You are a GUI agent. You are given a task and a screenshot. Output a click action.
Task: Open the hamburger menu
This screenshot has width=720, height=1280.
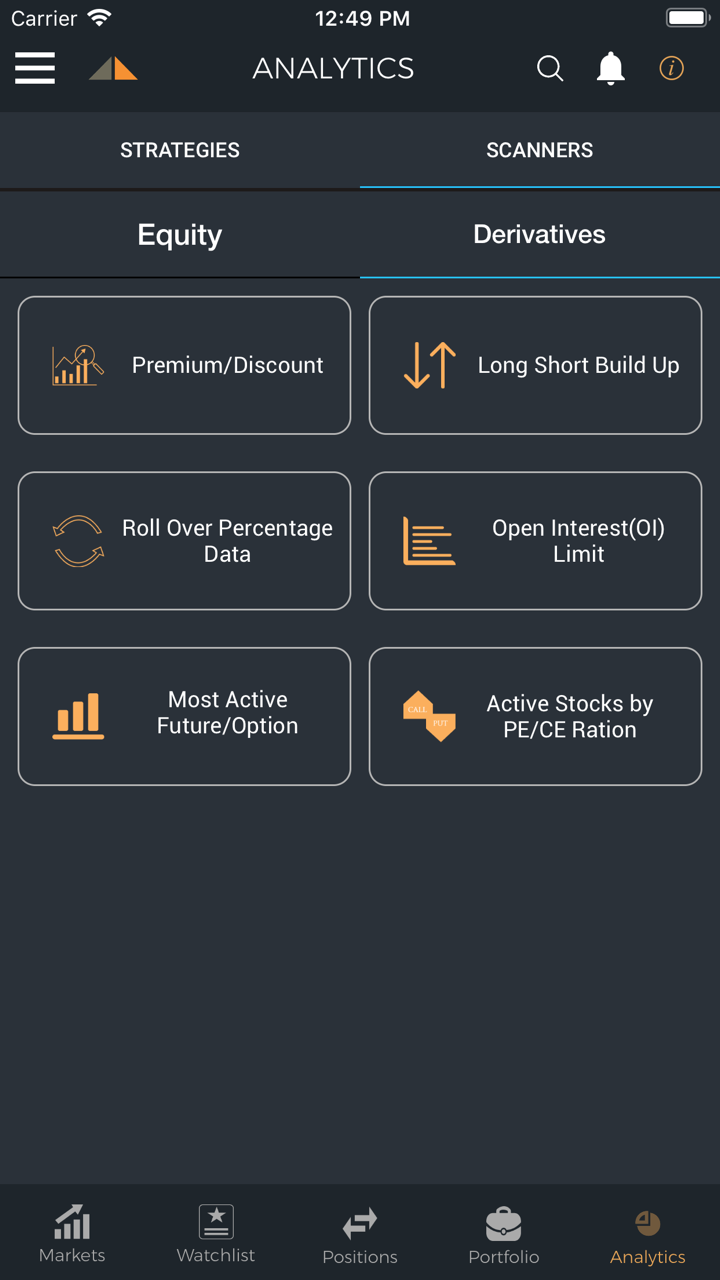coord(35,68)
